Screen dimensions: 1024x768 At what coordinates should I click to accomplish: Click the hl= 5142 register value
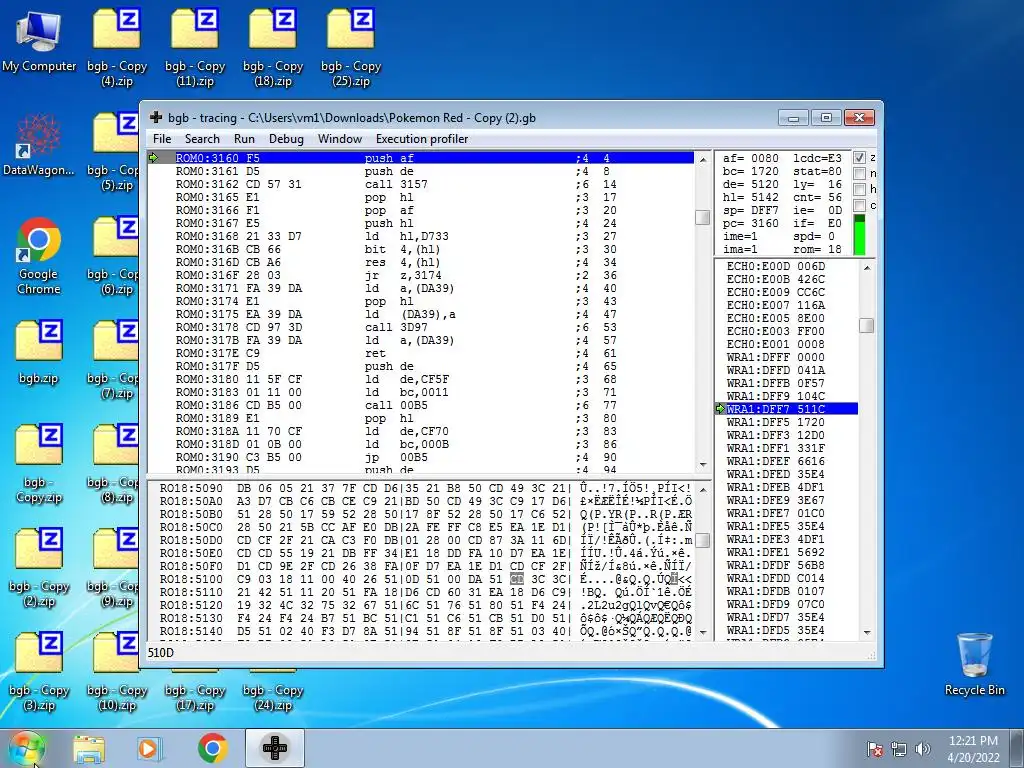click(x=750, y=197)
